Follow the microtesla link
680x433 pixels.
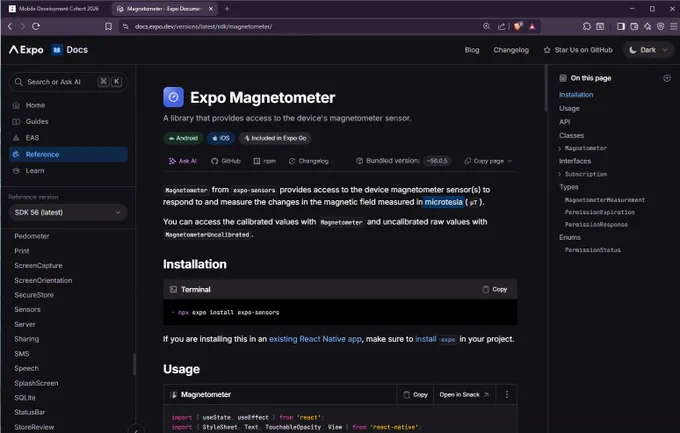point(443,202)
